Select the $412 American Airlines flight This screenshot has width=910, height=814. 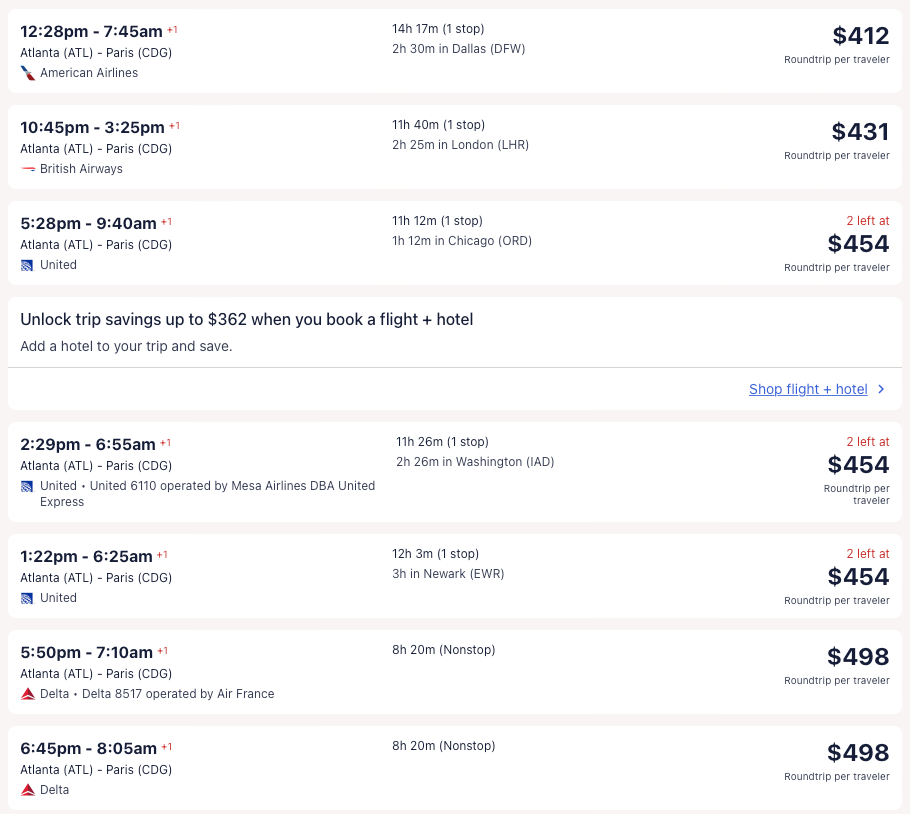click(455, 51)
